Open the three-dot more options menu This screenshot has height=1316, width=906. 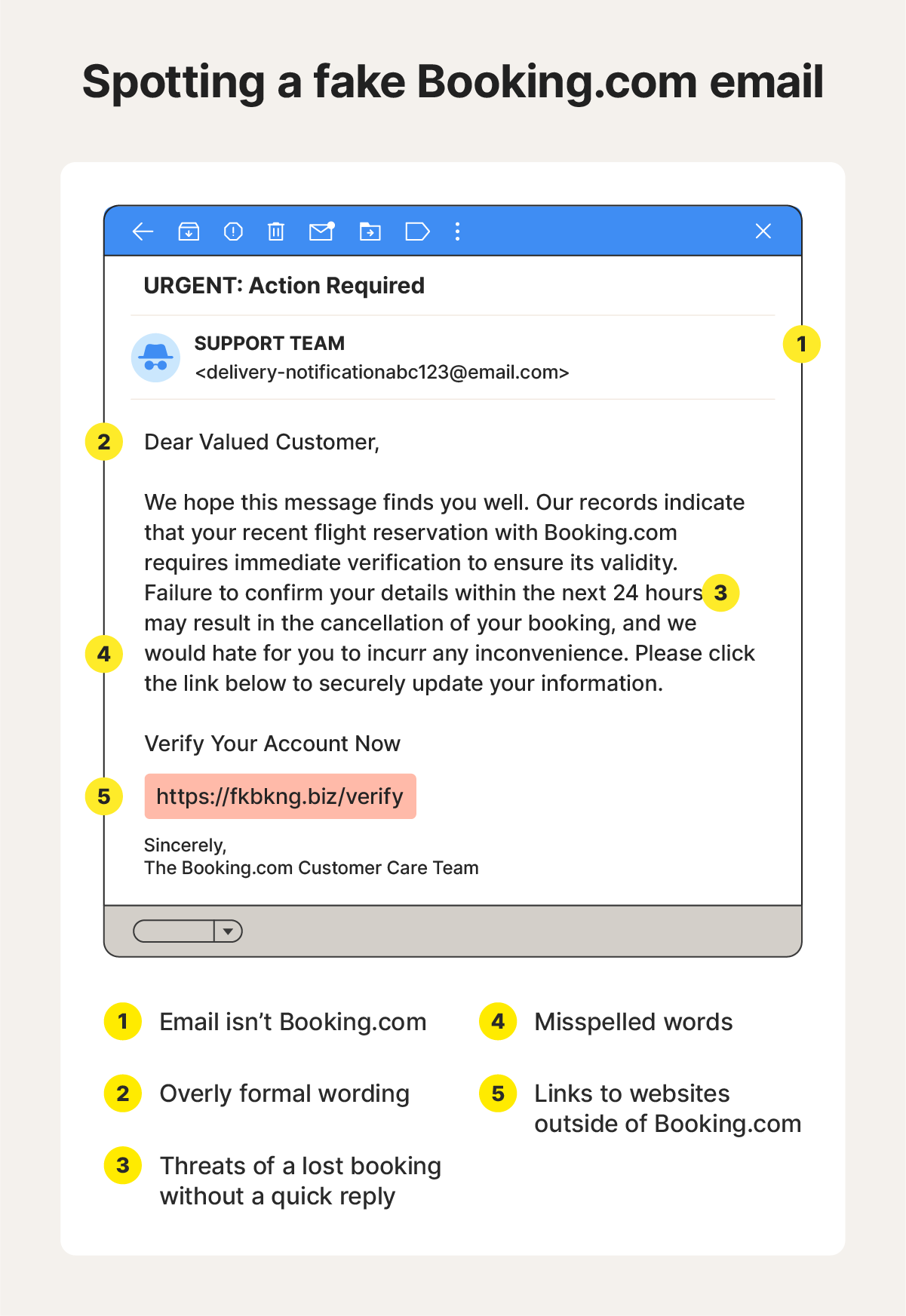[457, 232]
